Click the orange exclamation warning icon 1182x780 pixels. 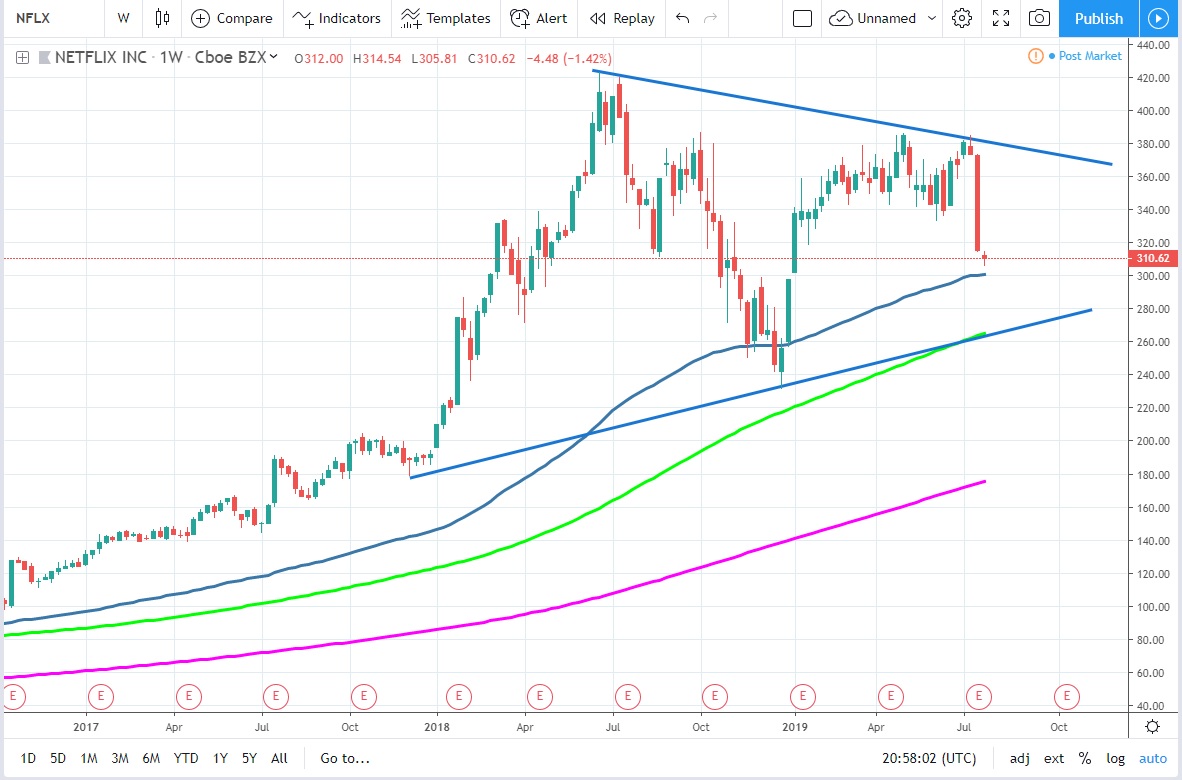point(1036,56)
